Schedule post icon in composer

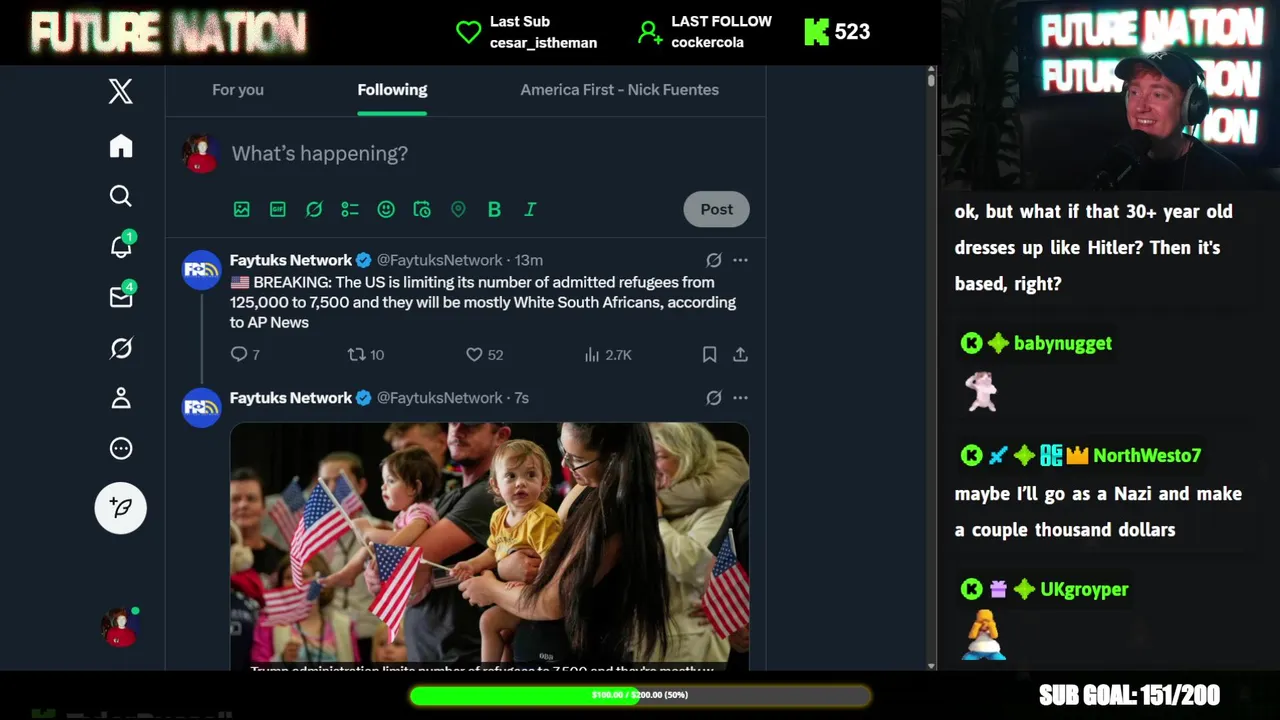(422, 209)
